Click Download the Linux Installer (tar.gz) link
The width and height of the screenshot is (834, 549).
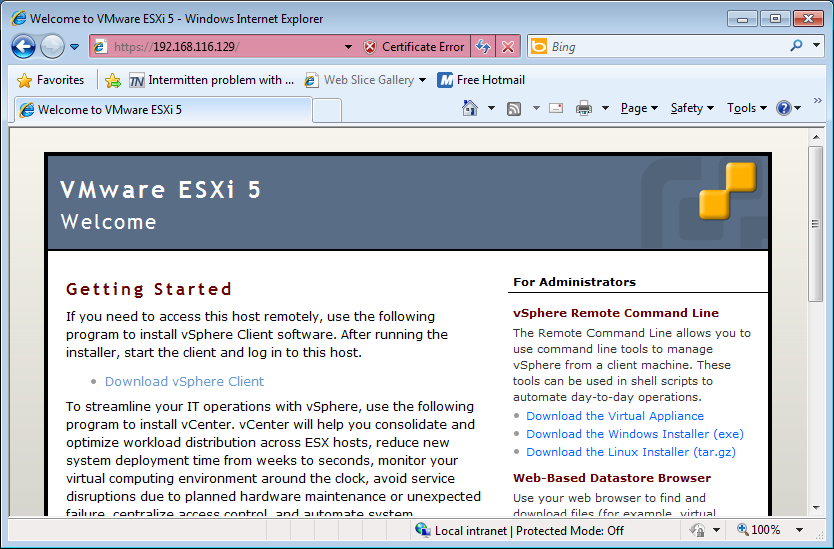pyautogui.click(x=631, y=452)
